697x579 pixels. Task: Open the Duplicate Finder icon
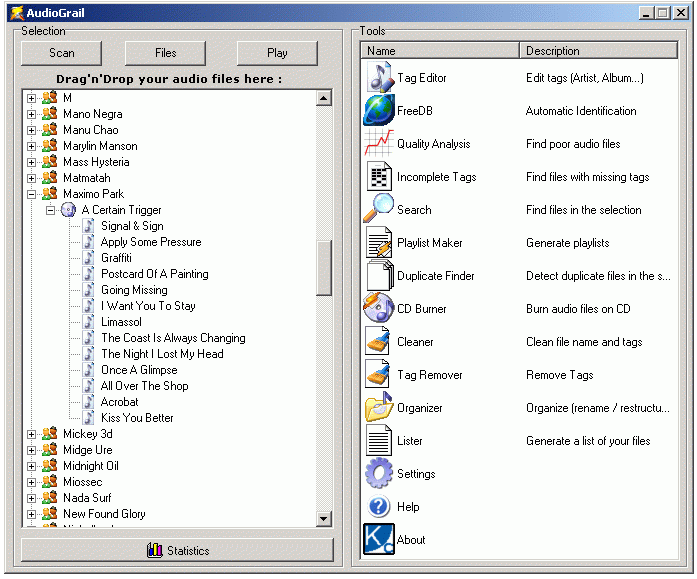click(380, 276)
